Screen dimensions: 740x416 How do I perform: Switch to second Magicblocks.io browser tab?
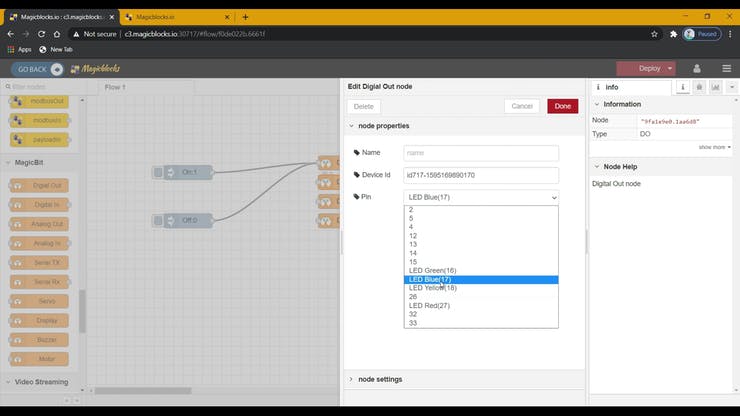(176, 17)
